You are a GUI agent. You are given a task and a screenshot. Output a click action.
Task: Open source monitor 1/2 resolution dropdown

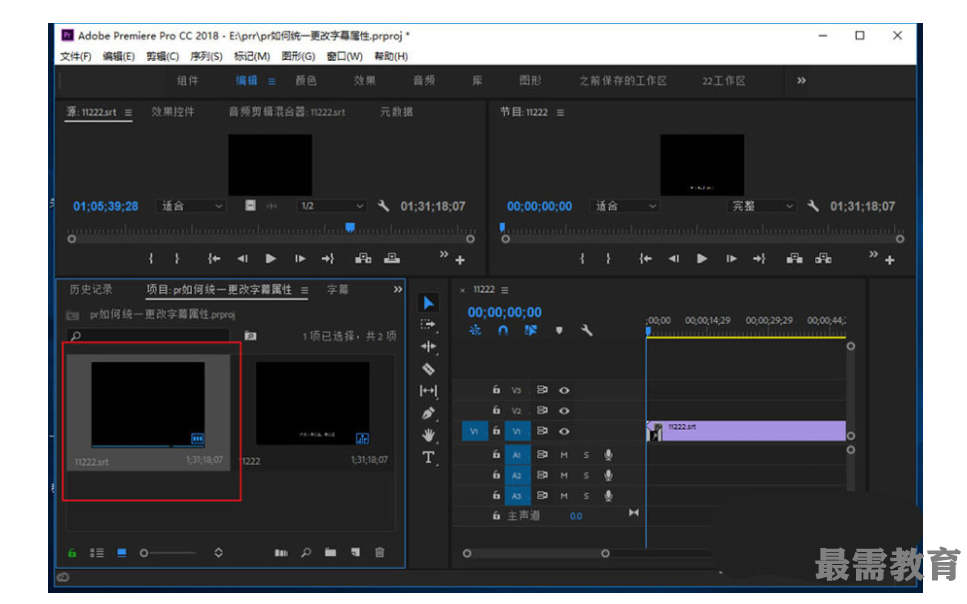332,206
